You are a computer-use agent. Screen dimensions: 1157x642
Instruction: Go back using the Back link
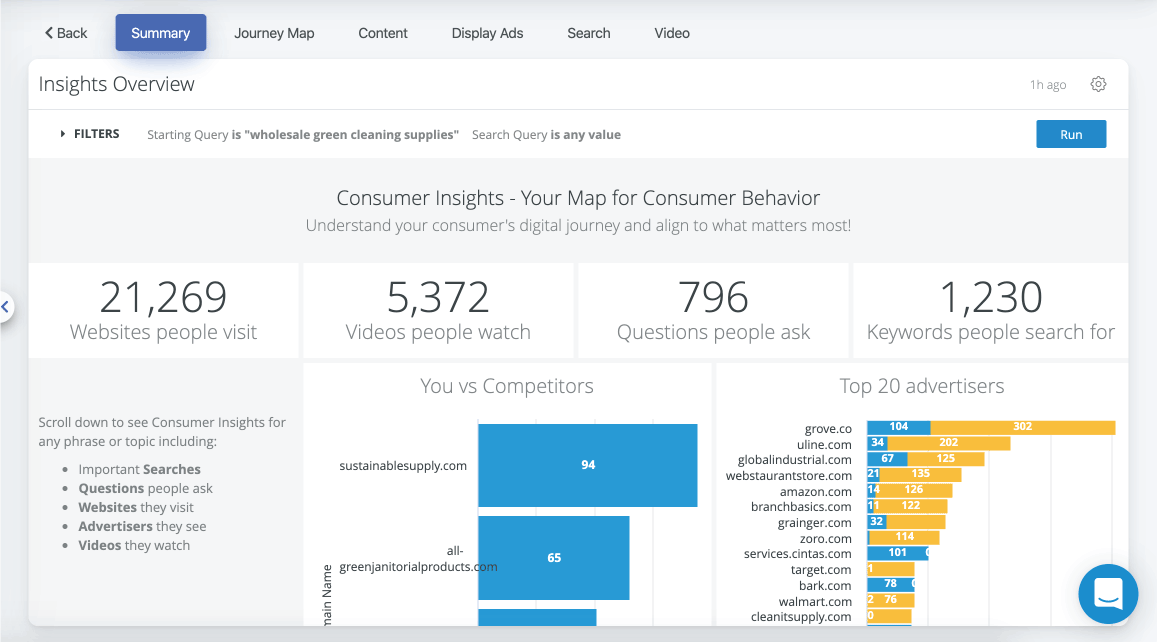point(66,33)
